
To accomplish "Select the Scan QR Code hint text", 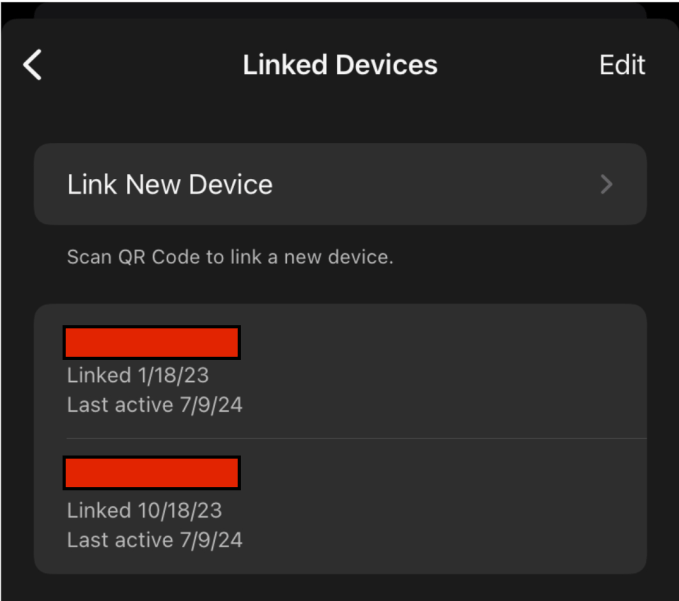I will pyautogui.click(x=230, y=257).
